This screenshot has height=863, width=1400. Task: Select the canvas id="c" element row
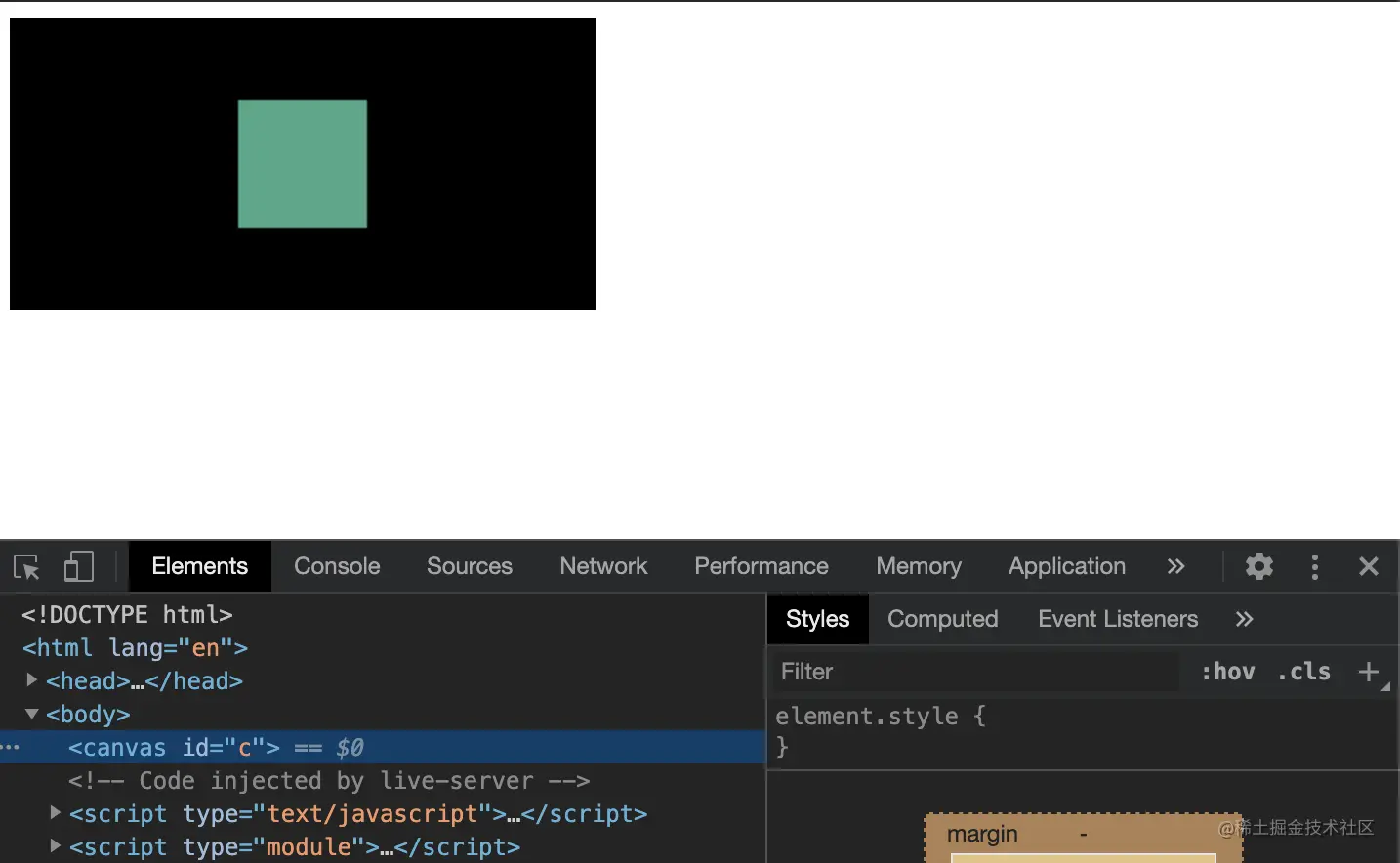pyautogui.click(x=383, y=748)
